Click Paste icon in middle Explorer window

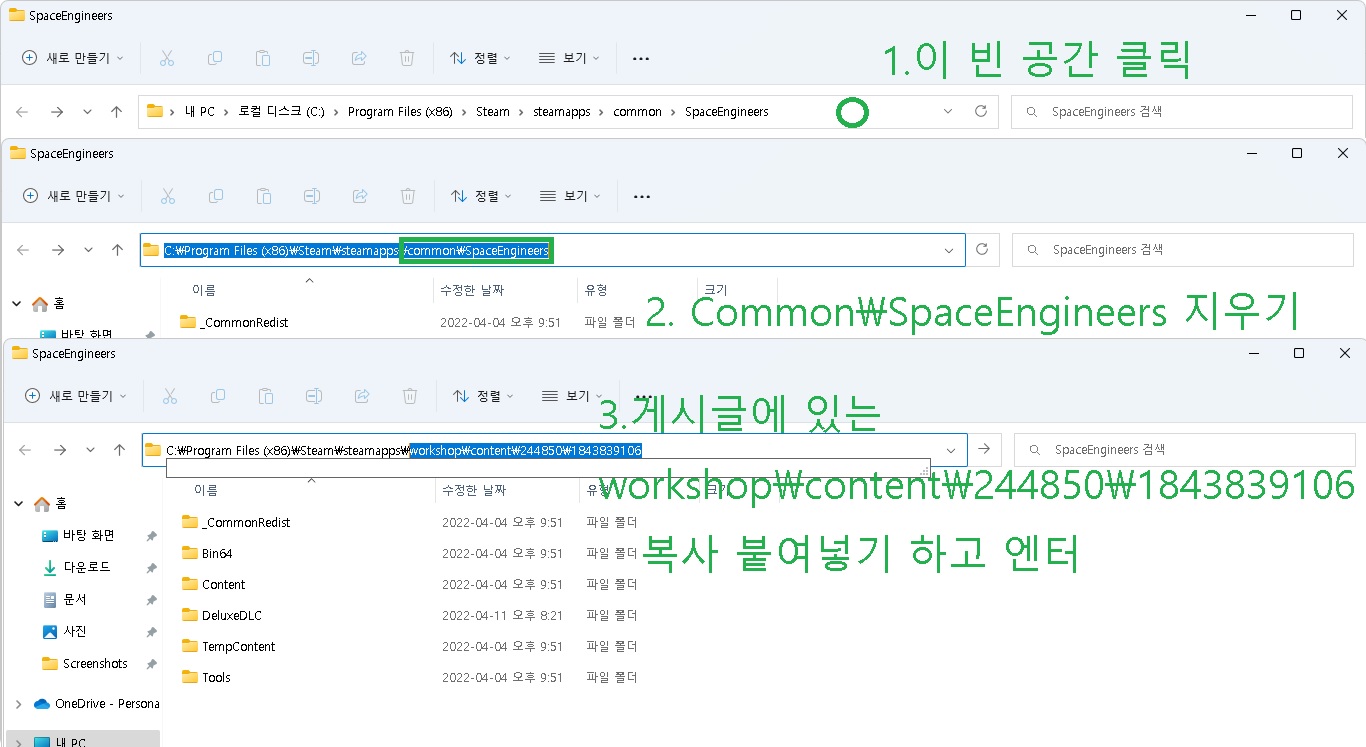pos(264,196)
